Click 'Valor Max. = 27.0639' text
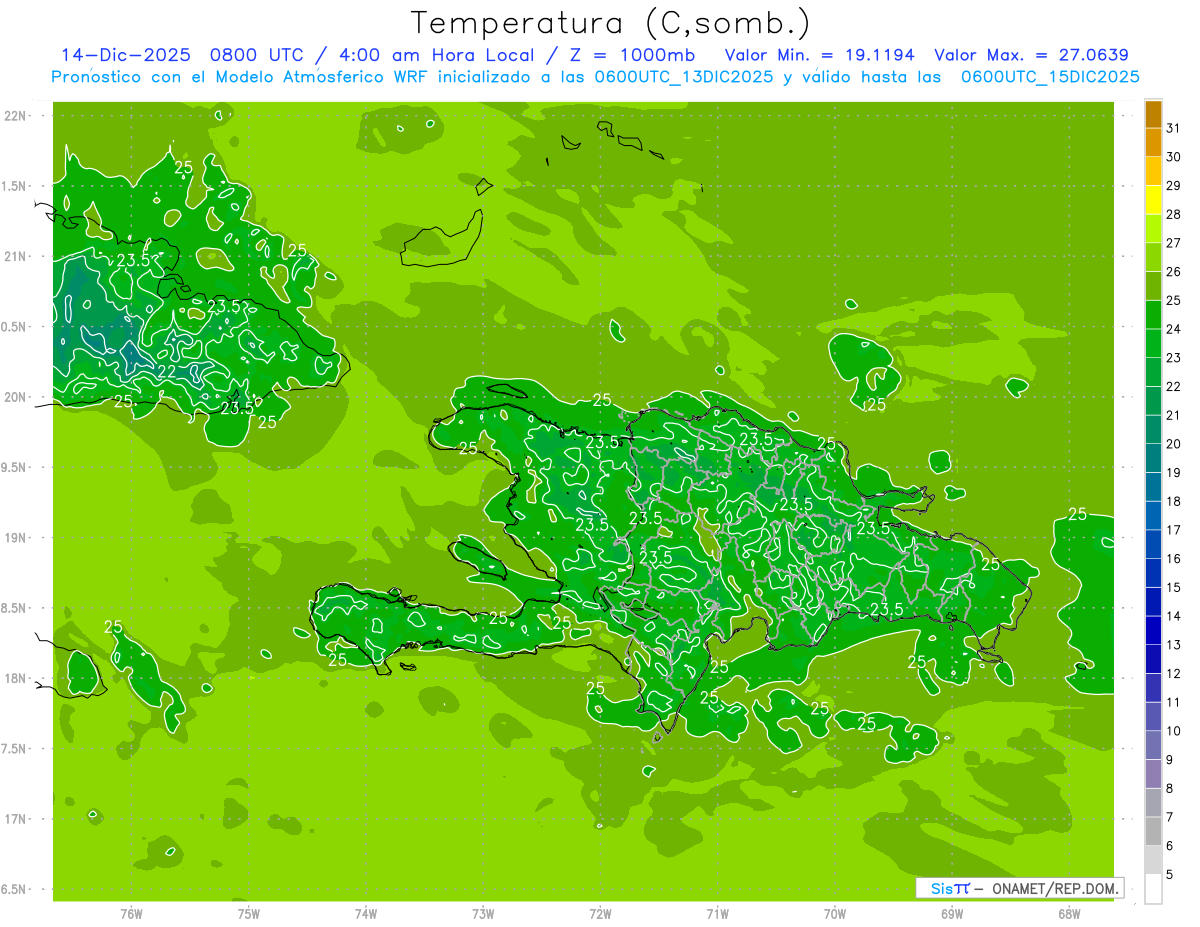 (1031, 55)
